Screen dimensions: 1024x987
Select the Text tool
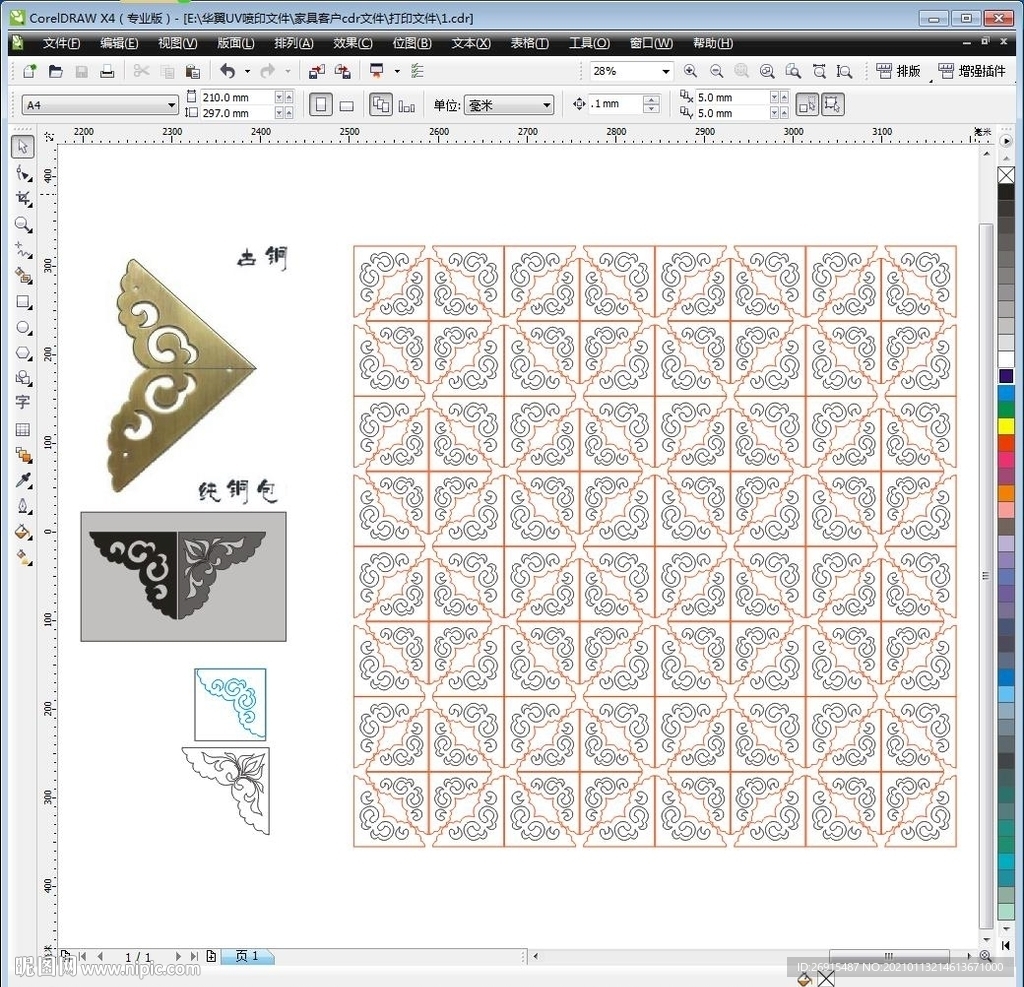click(x=23, y=403)
